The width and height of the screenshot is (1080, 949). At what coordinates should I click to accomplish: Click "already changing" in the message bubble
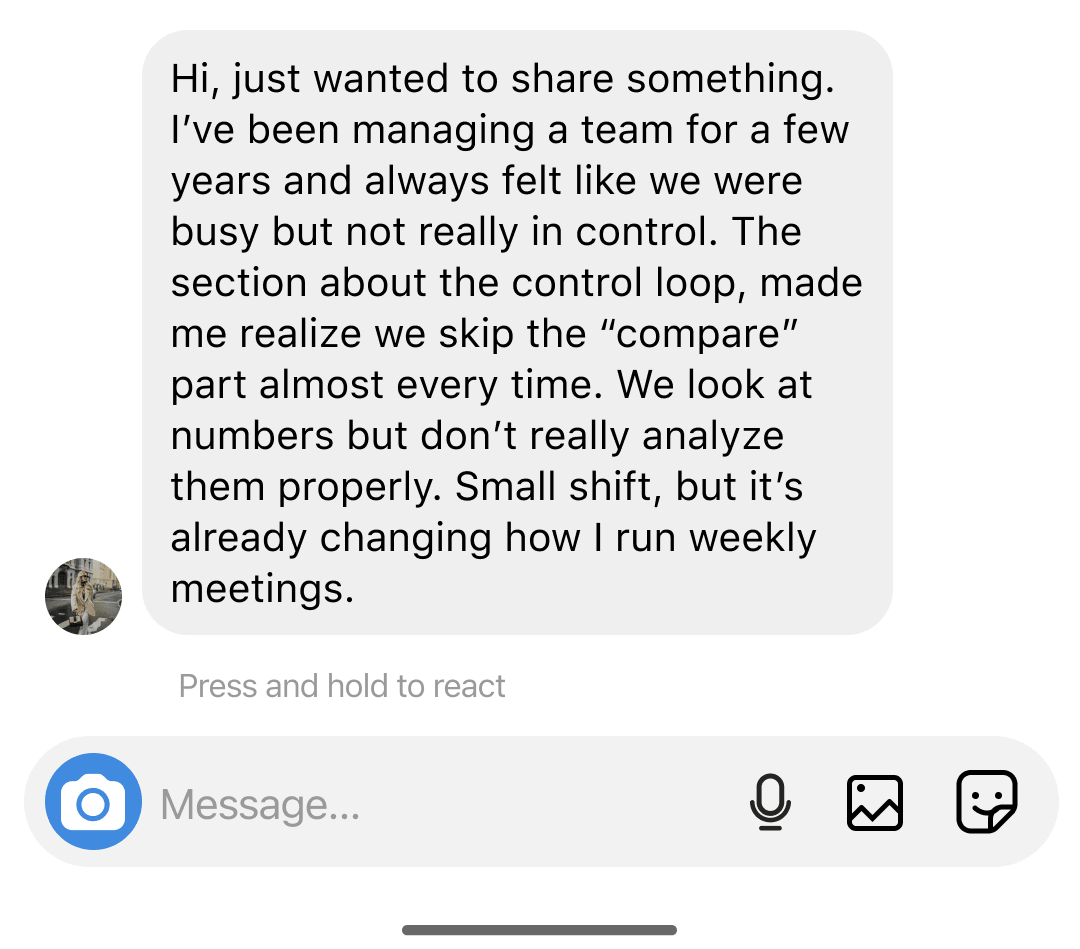click(331, 537)
